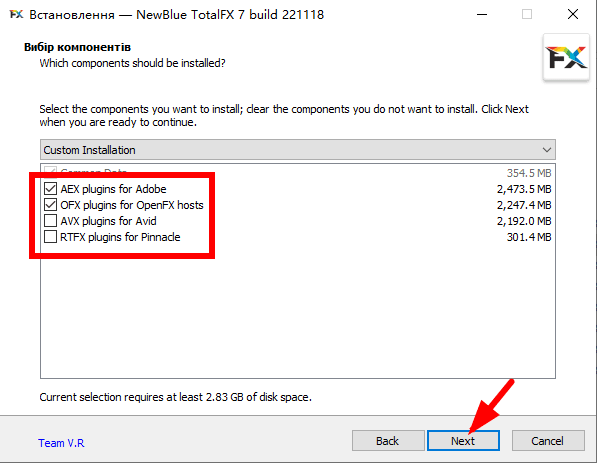This screenshot has height=463, width=597.
Task: Click the greyed Common Data checkbox
Action: click(x=51, y=171)
